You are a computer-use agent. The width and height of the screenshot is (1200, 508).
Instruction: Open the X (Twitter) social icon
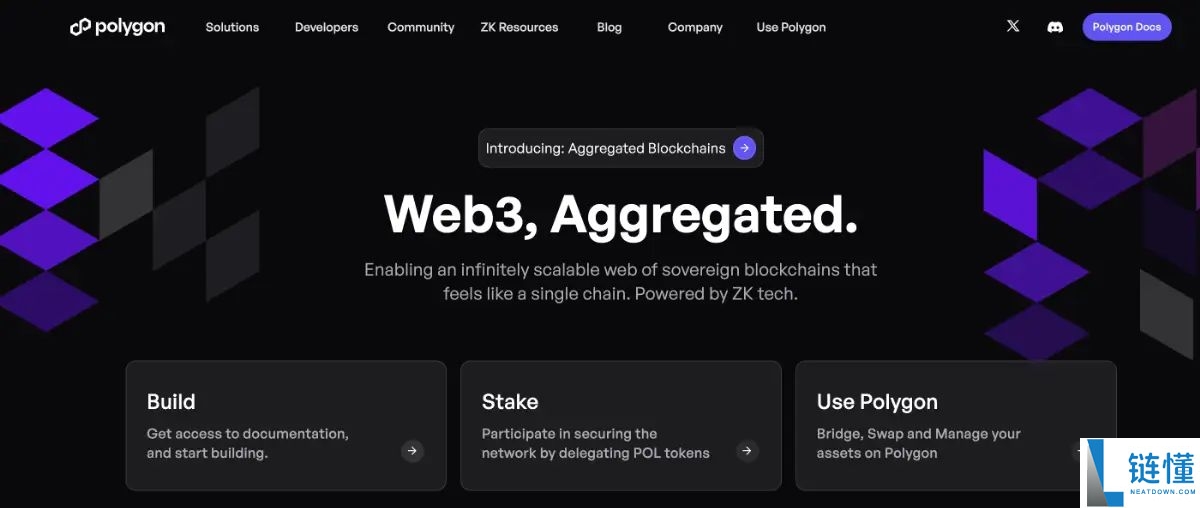click(1013, 27)
